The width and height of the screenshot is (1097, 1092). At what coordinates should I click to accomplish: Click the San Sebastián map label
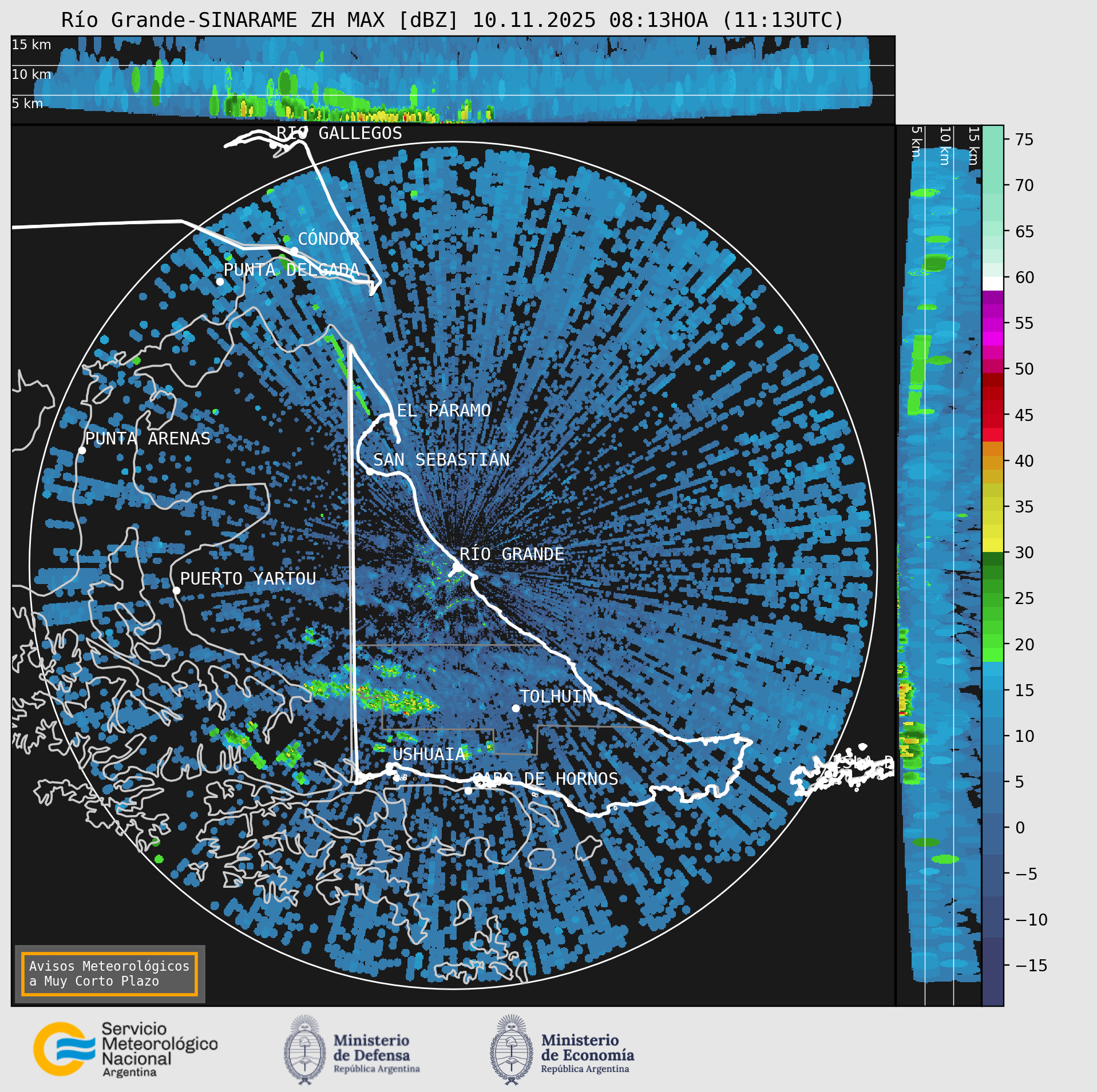coord(441,459)
